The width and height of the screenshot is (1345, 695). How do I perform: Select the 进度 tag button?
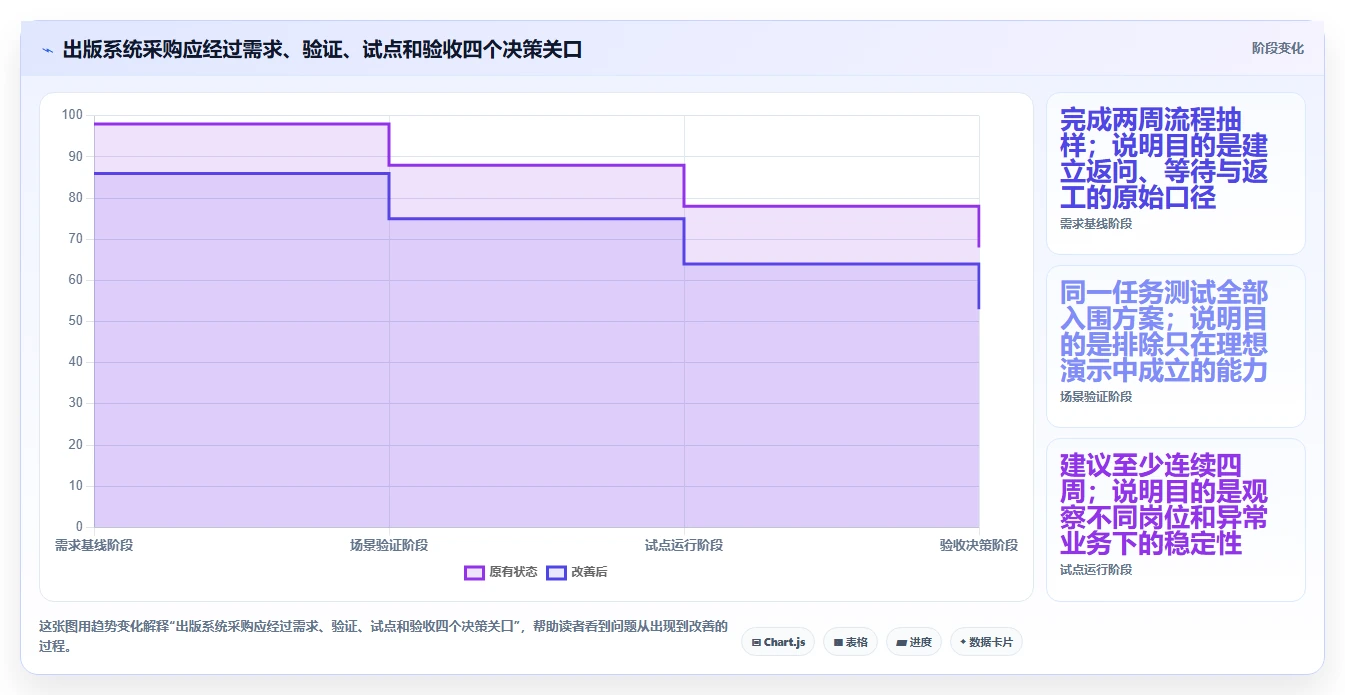[x=914, y=642]
